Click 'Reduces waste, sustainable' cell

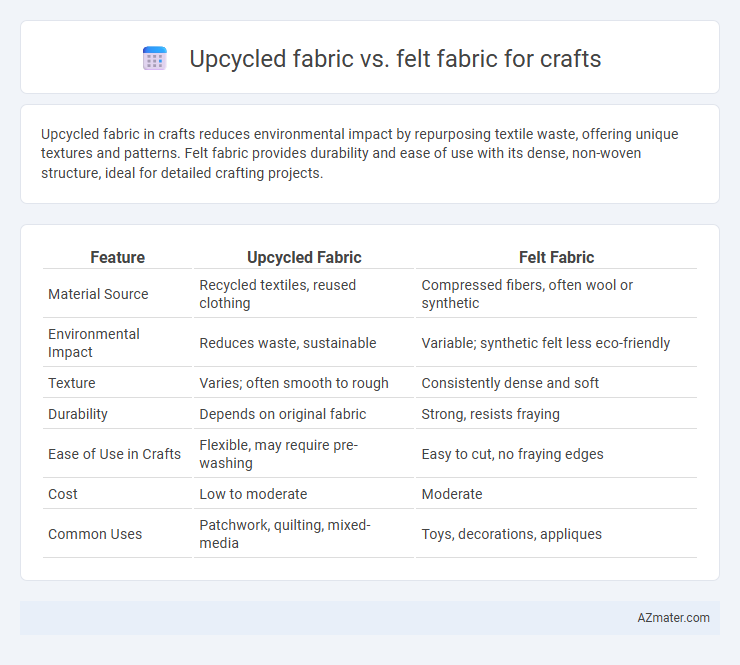click(287, 343)
